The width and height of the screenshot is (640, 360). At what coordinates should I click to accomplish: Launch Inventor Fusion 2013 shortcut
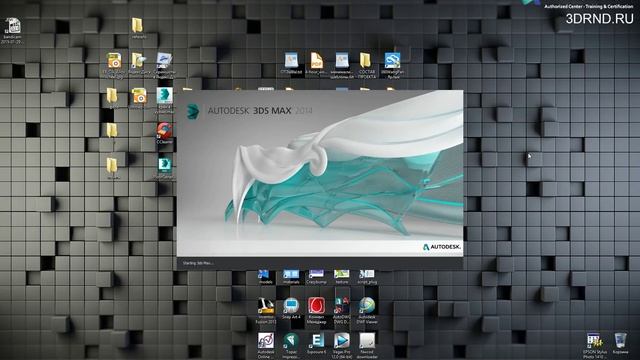(266, 311)
